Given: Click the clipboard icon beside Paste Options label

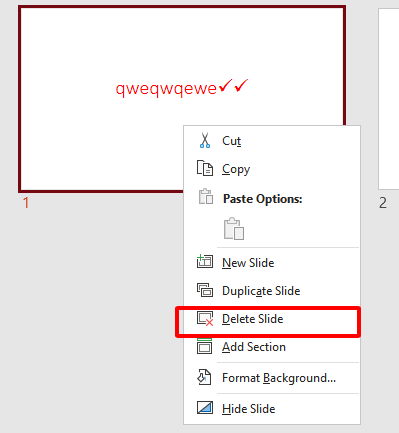Looking at the screenshot, I should coord(206,196).
